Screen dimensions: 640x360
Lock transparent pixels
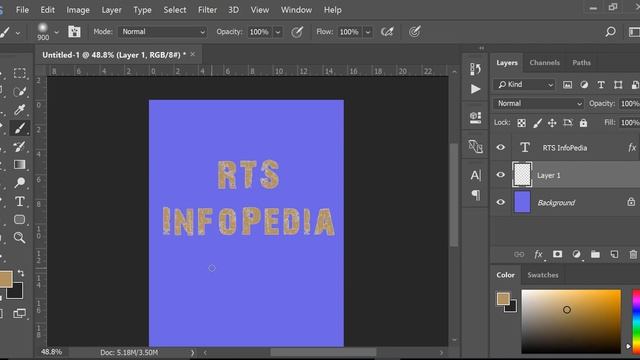click(x=521, y=123)
